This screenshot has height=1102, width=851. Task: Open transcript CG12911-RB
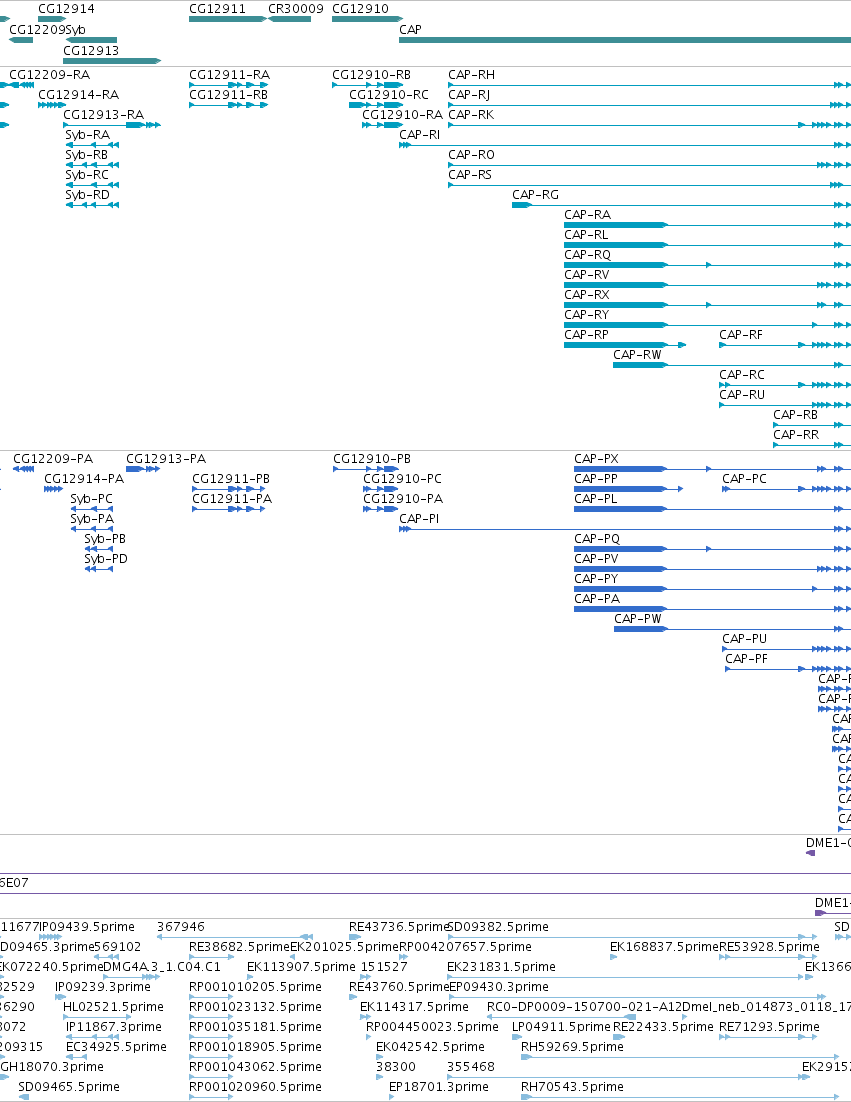point(228,95)
